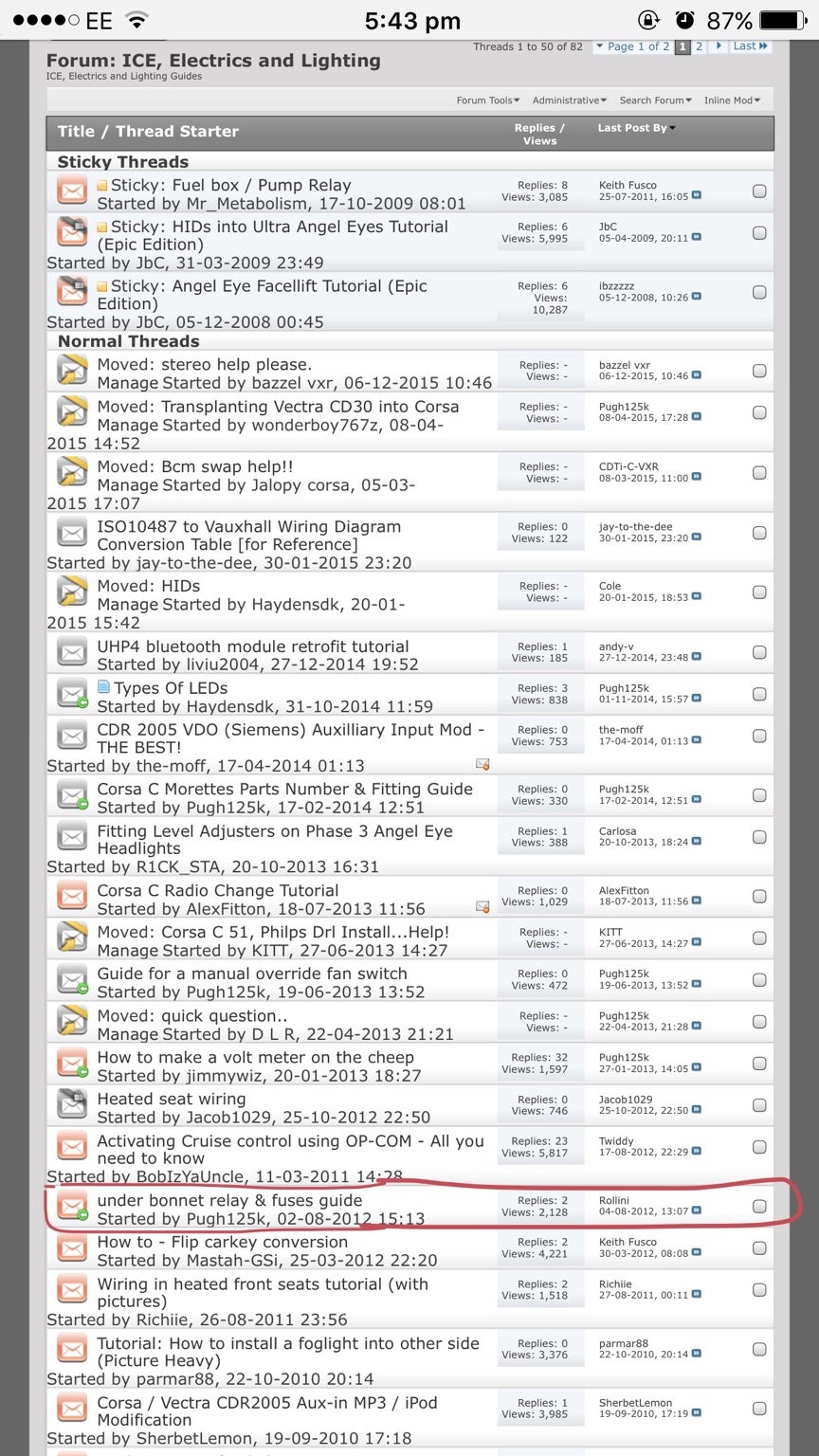Click thread status icon for Types Of LEDs
The width and height of the screenshot is (819, 1456).
click(72, 694)
